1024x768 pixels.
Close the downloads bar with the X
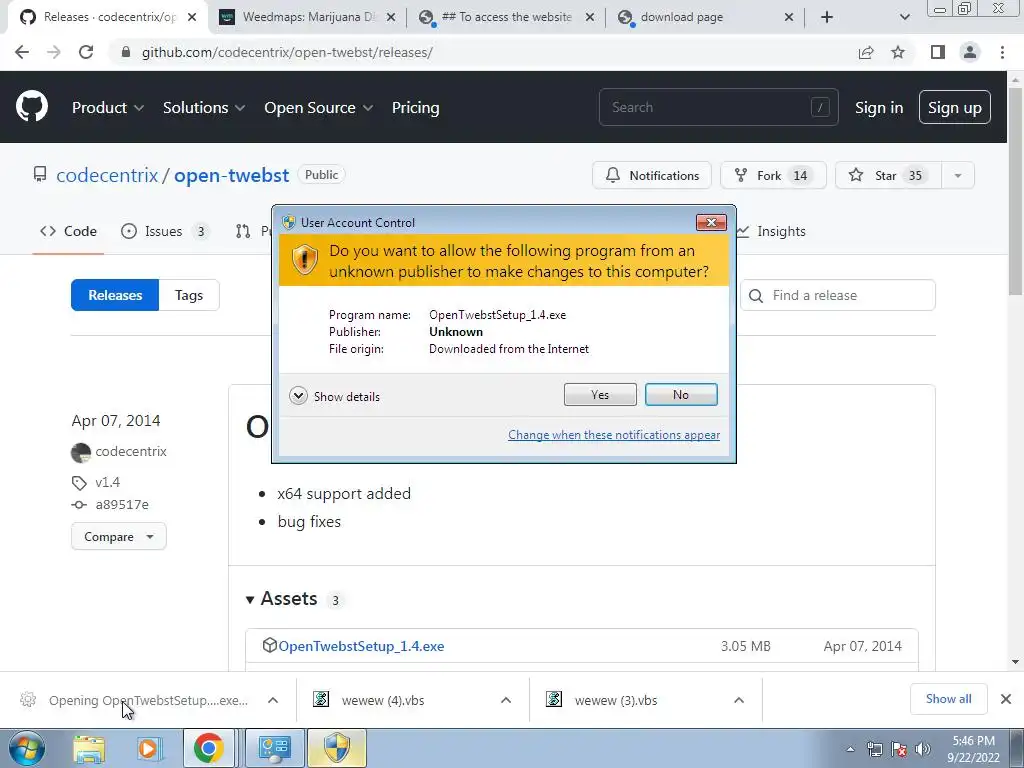click(1006, 699)
